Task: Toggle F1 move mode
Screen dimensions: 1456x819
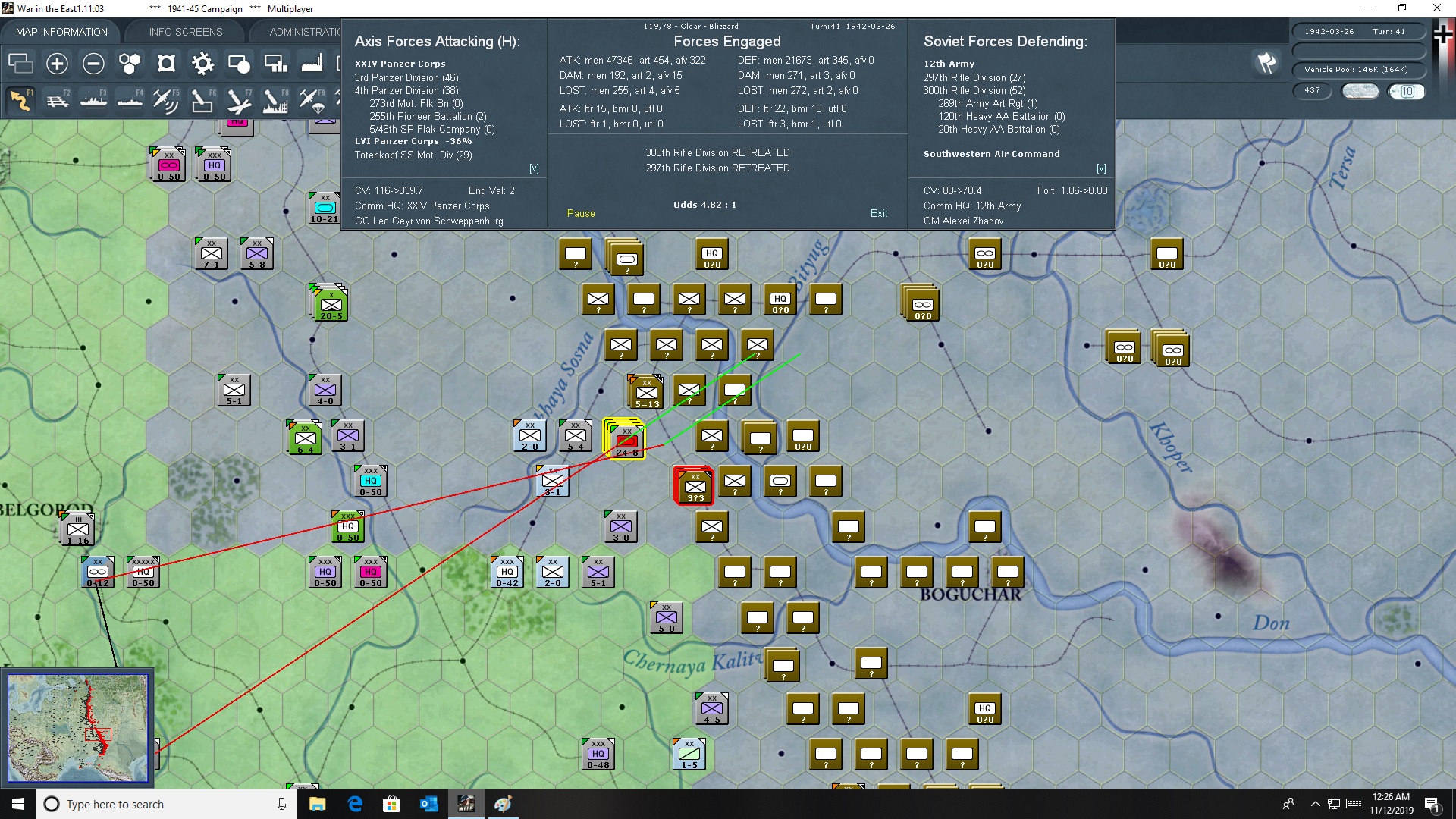Action: 20,100
